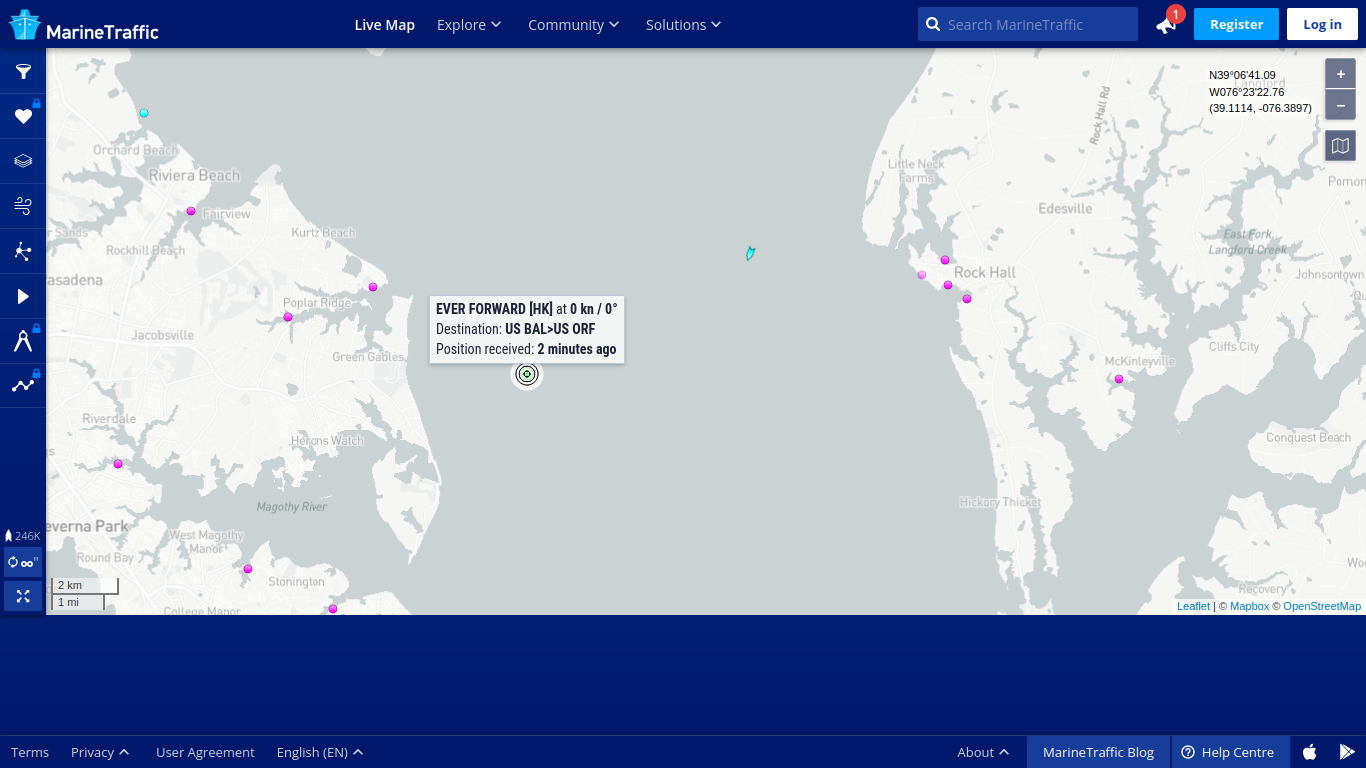Expand the Community menu
Screen dimensions: 1366x768
click(574, 24)
